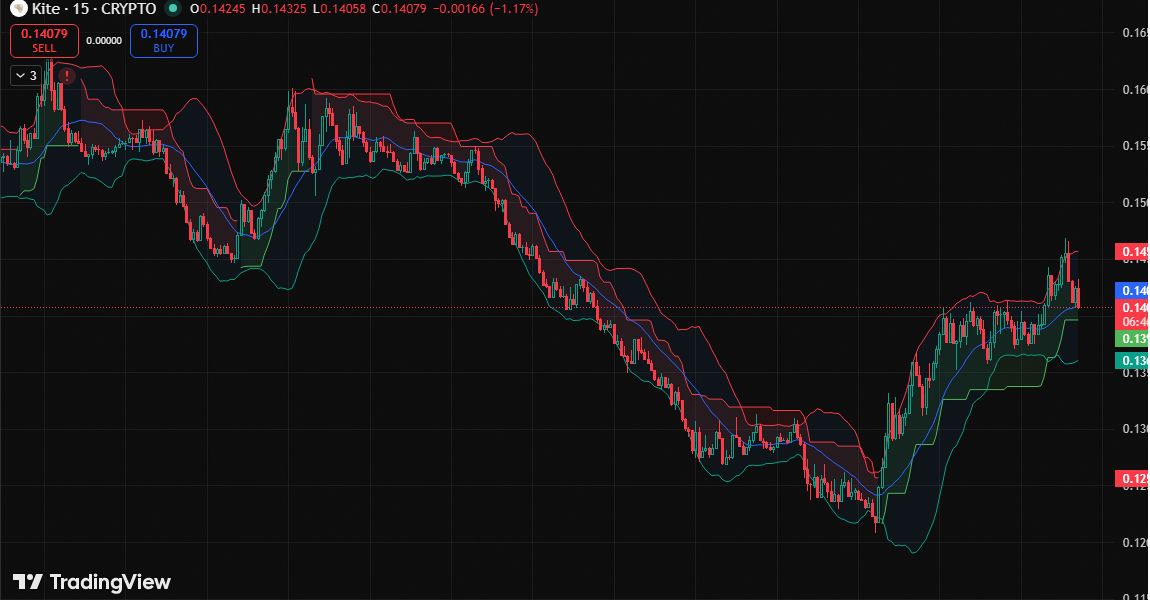Click the change value −0.00166 (−1.17%)

484,9
